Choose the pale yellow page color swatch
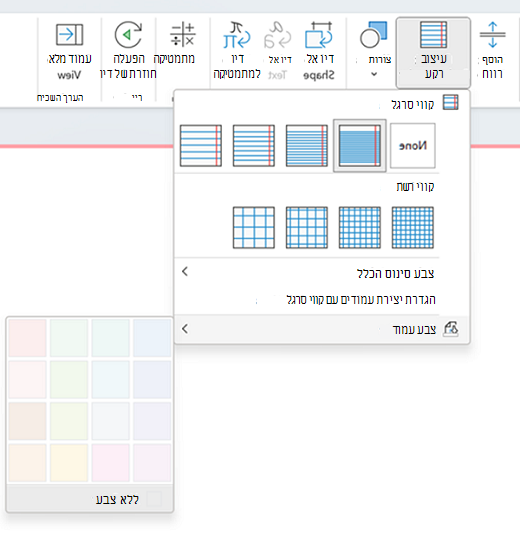The image size is (520, 536). click(x=69, y=463)
